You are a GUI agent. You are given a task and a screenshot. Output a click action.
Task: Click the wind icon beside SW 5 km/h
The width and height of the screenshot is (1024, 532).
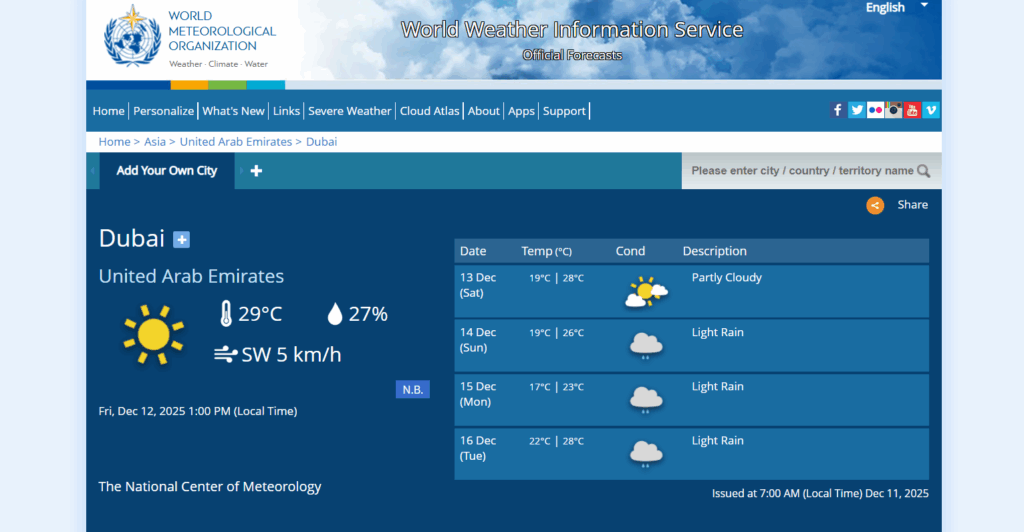point(225,354)
